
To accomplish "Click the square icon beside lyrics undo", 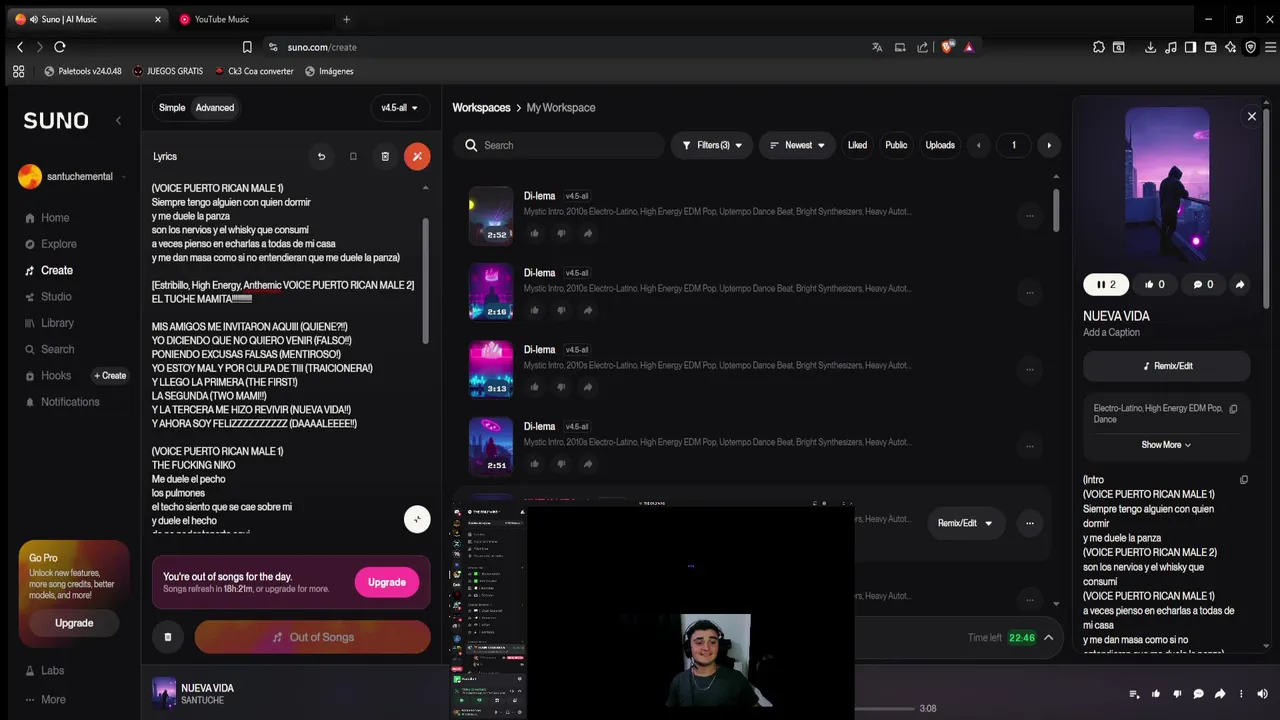I will click(353, 156).
